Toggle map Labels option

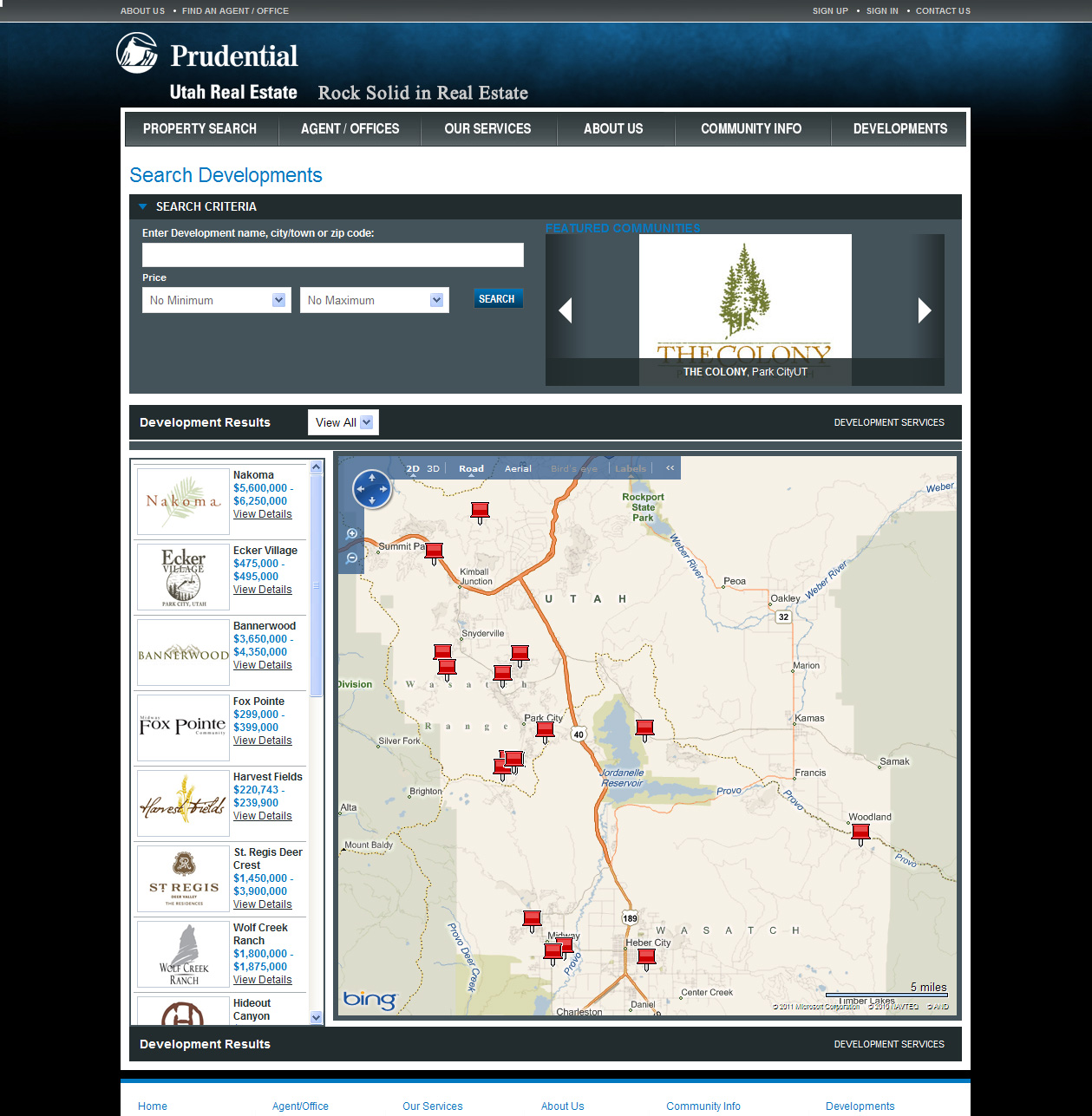click(x=631, y=468)
